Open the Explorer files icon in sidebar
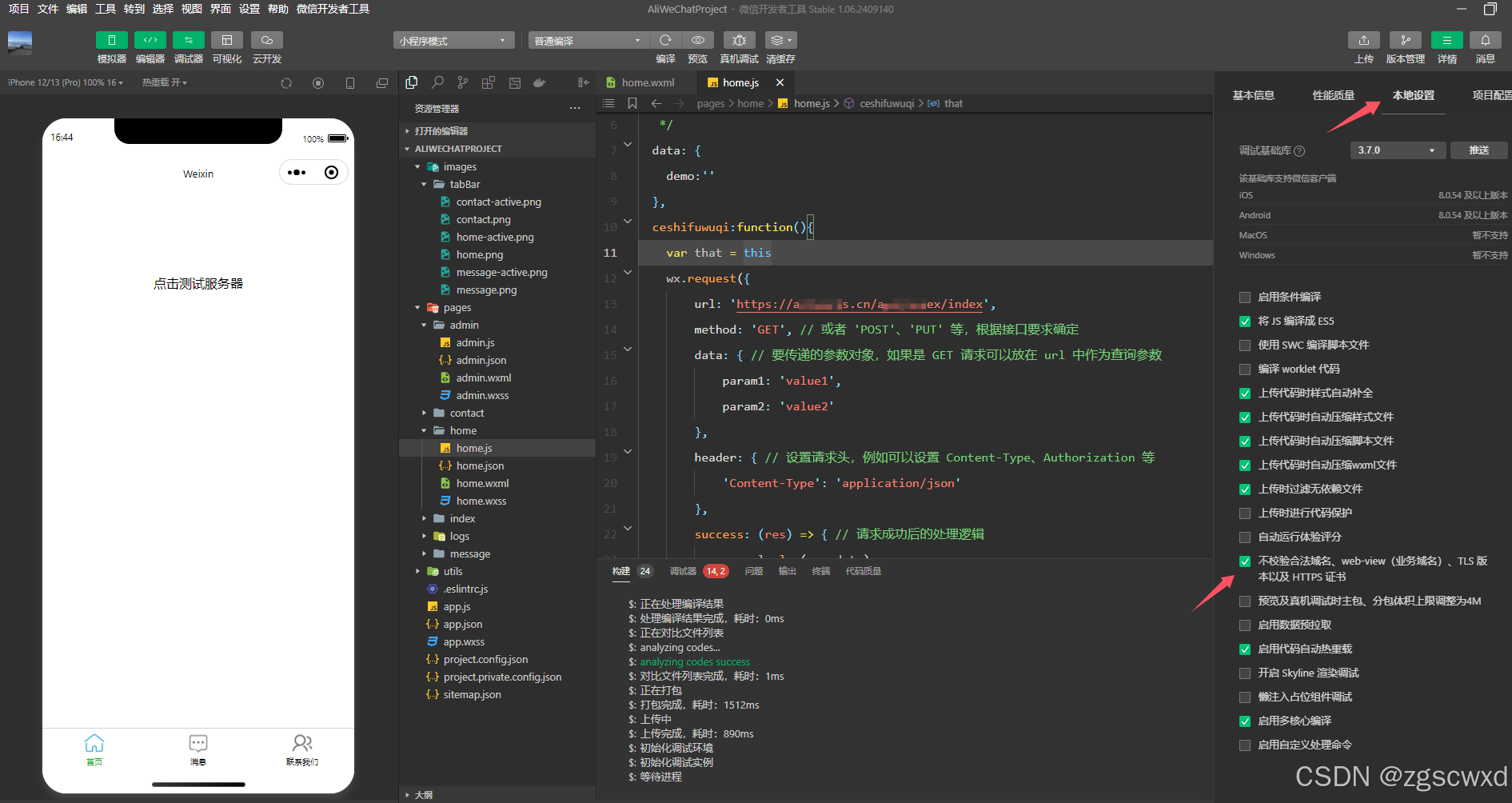1512x803 pixels. (412, 82)
